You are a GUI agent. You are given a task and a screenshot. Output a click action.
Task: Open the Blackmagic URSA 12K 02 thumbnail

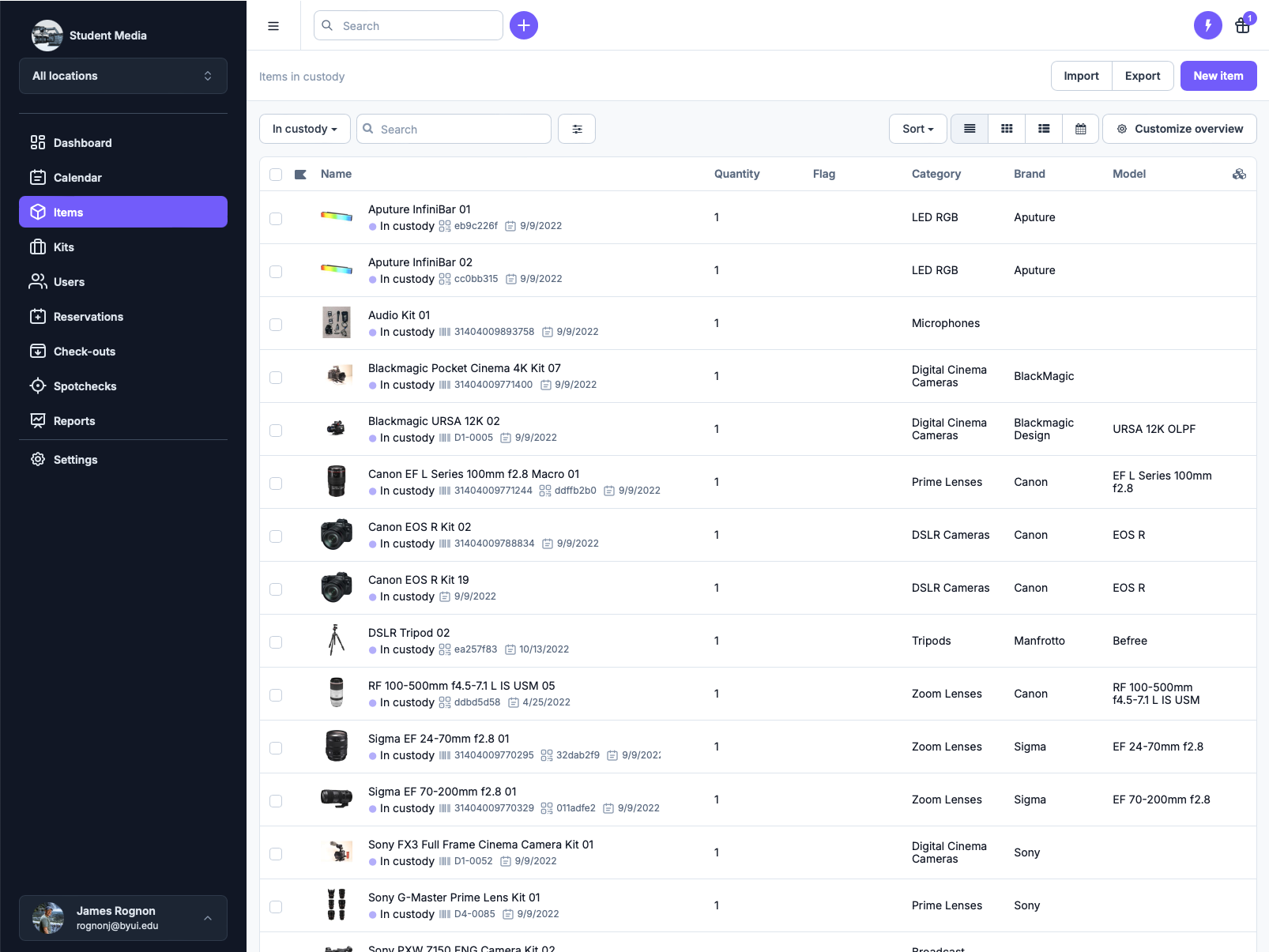point(337,429)
